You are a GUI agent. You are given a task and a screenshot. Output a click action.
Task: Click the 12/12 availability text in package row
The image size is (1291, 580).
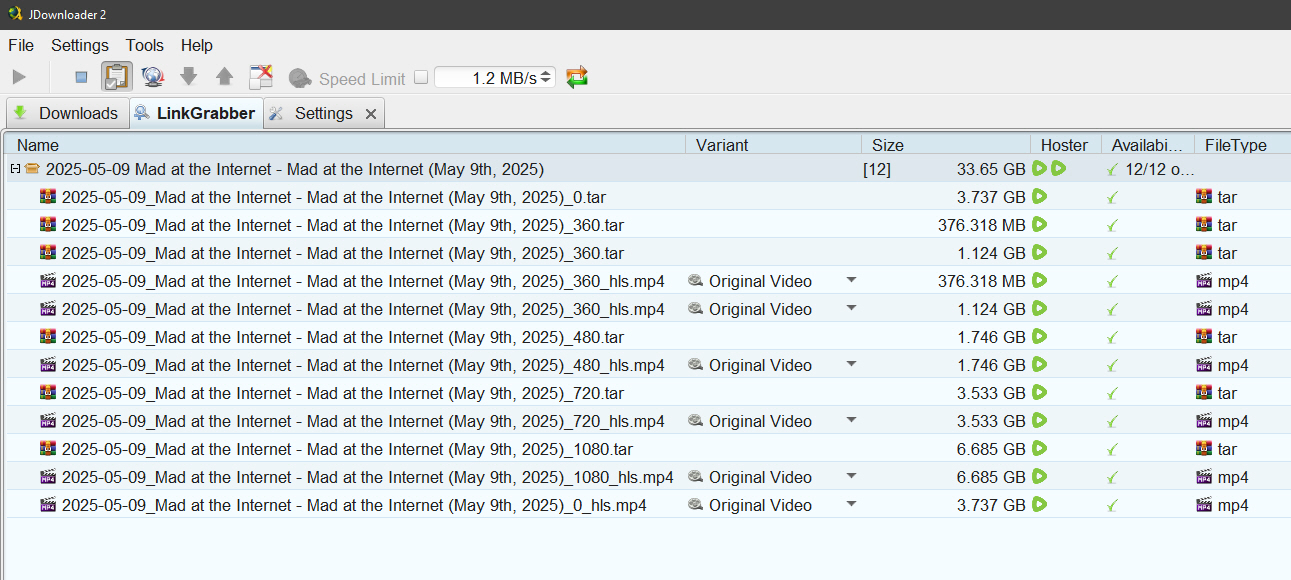(1159, 169)
